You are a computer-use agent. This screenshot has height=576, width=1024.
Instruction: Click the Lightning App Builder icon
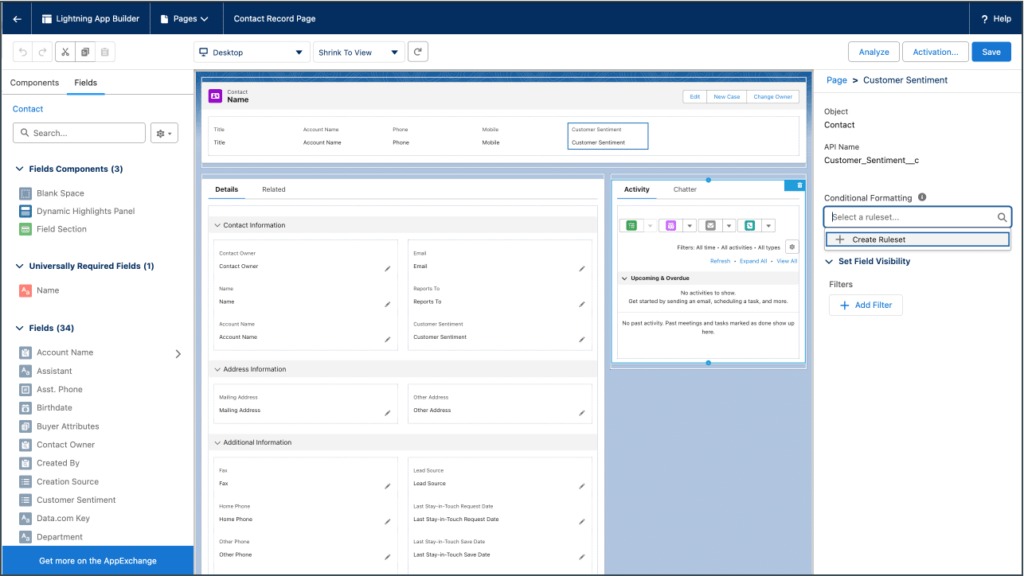(x=46, y=19)
